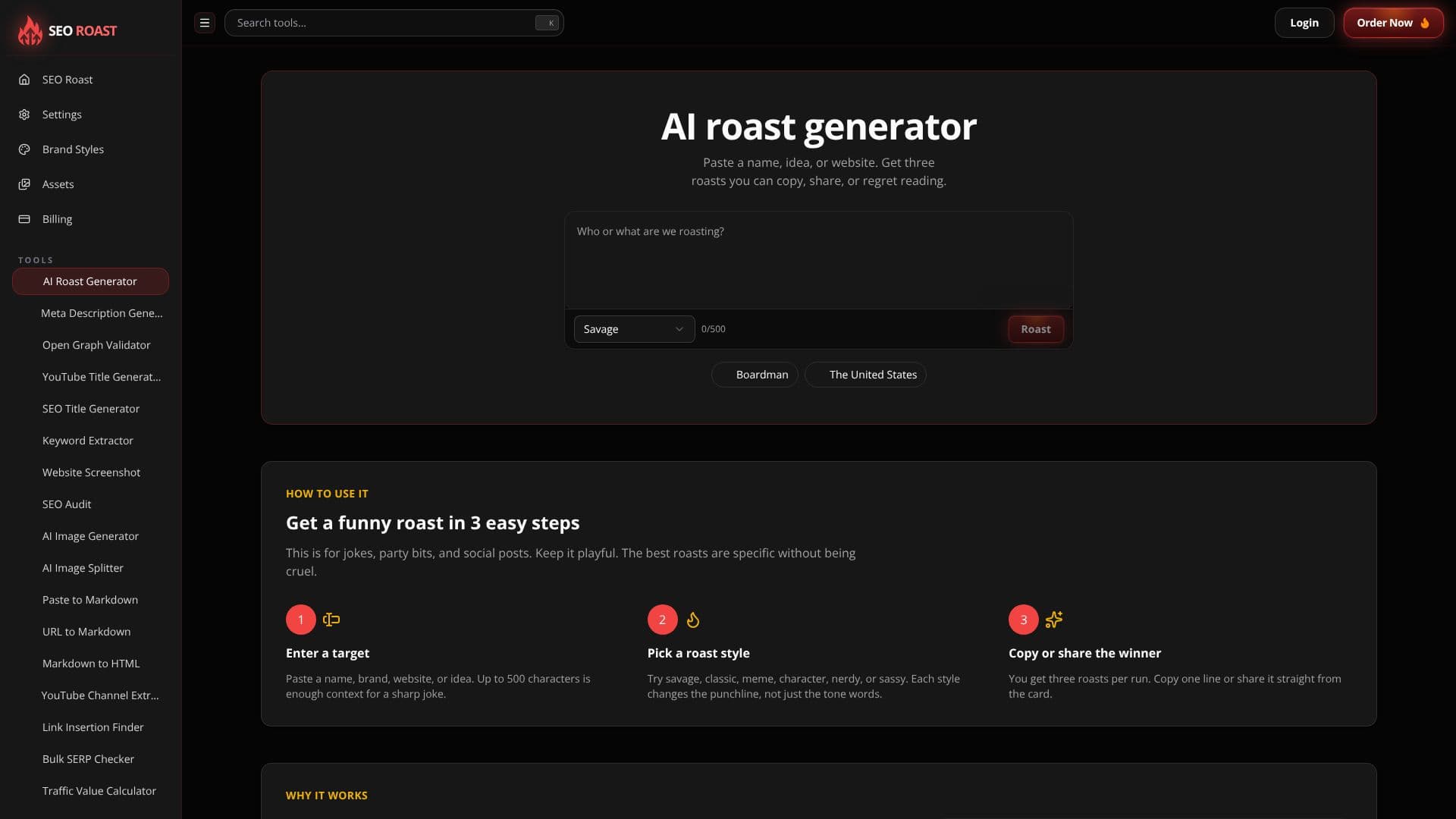Click the Login button
Image resolution: width=1456 pixels, height=819 pixels.
pos(1304,23)
